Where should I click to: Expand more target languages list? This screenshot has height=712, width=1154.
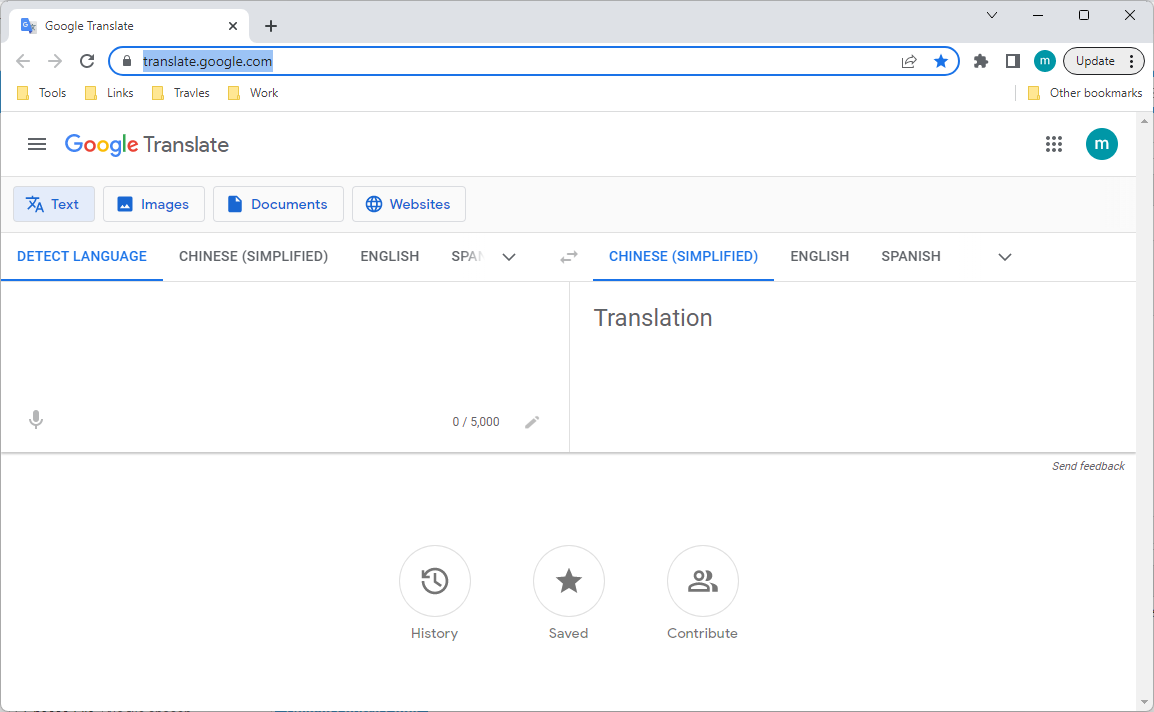1005,257
